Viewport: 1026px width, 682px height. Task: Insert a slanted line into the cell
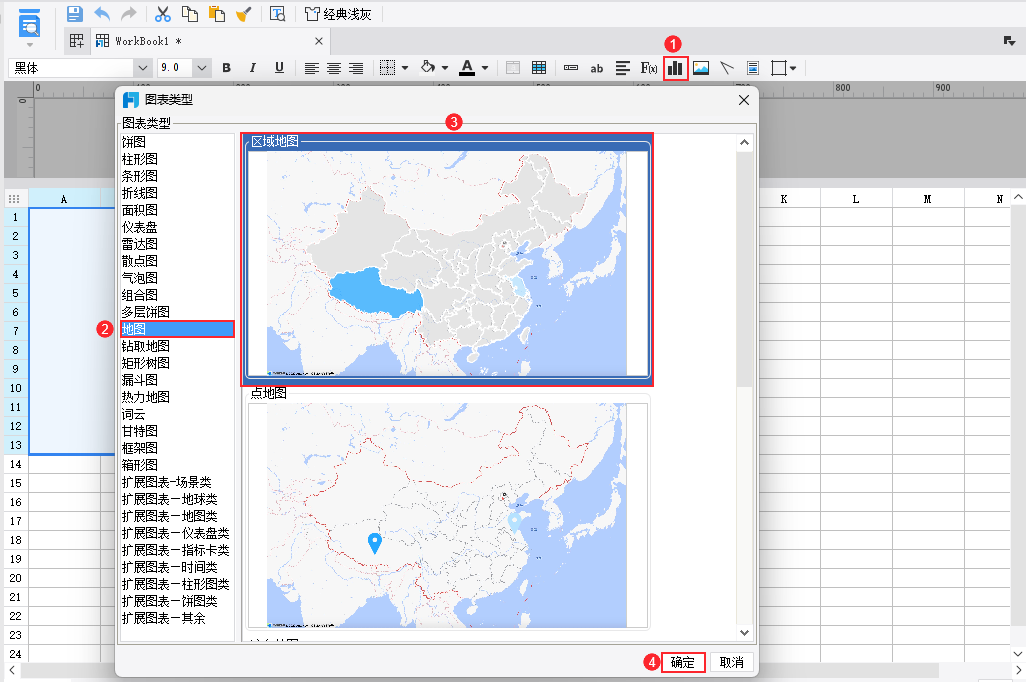[x=726, y=67]
